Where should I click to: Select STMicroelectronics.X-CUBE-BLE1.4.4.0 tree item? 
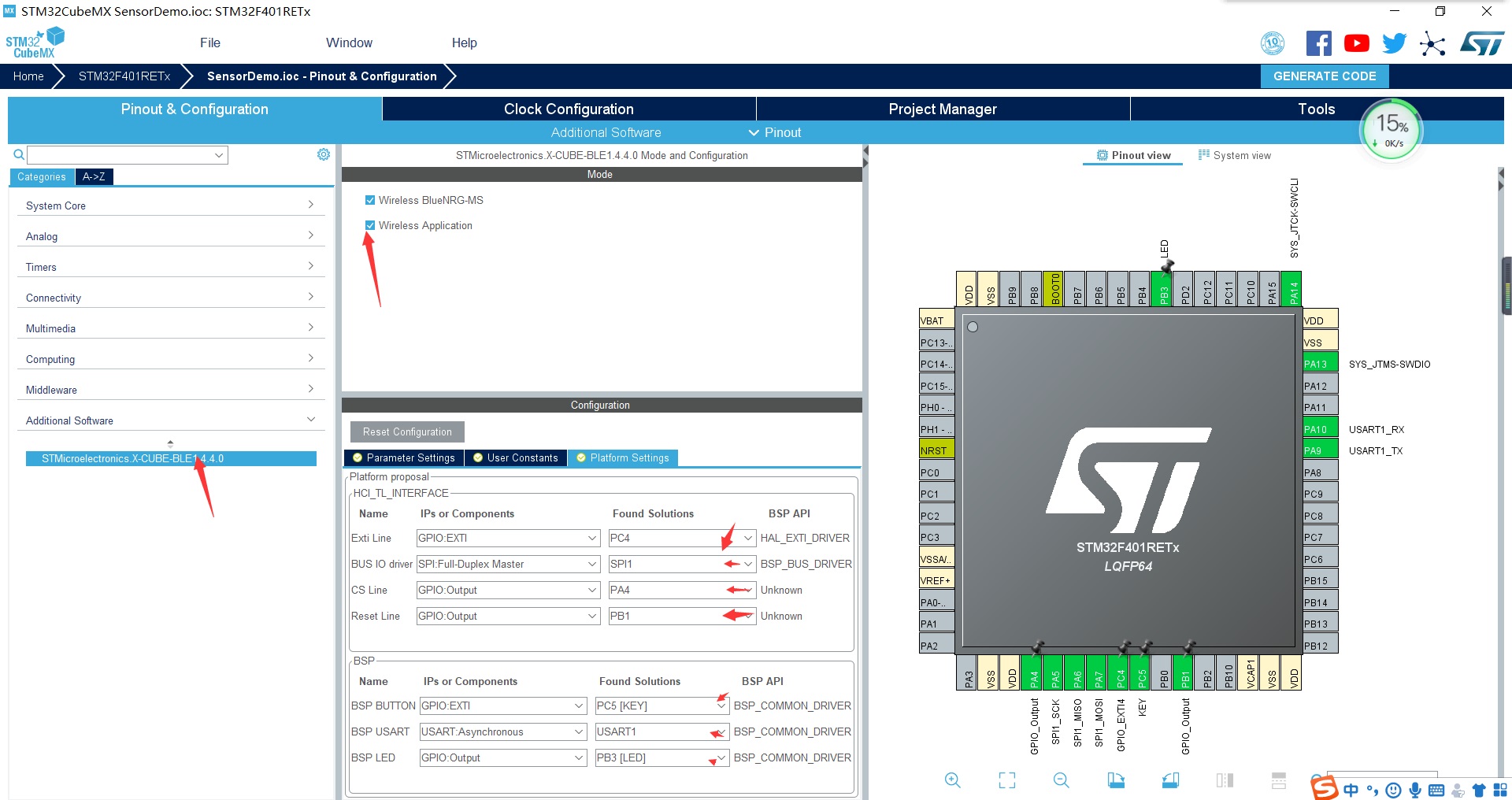point(171,458)
